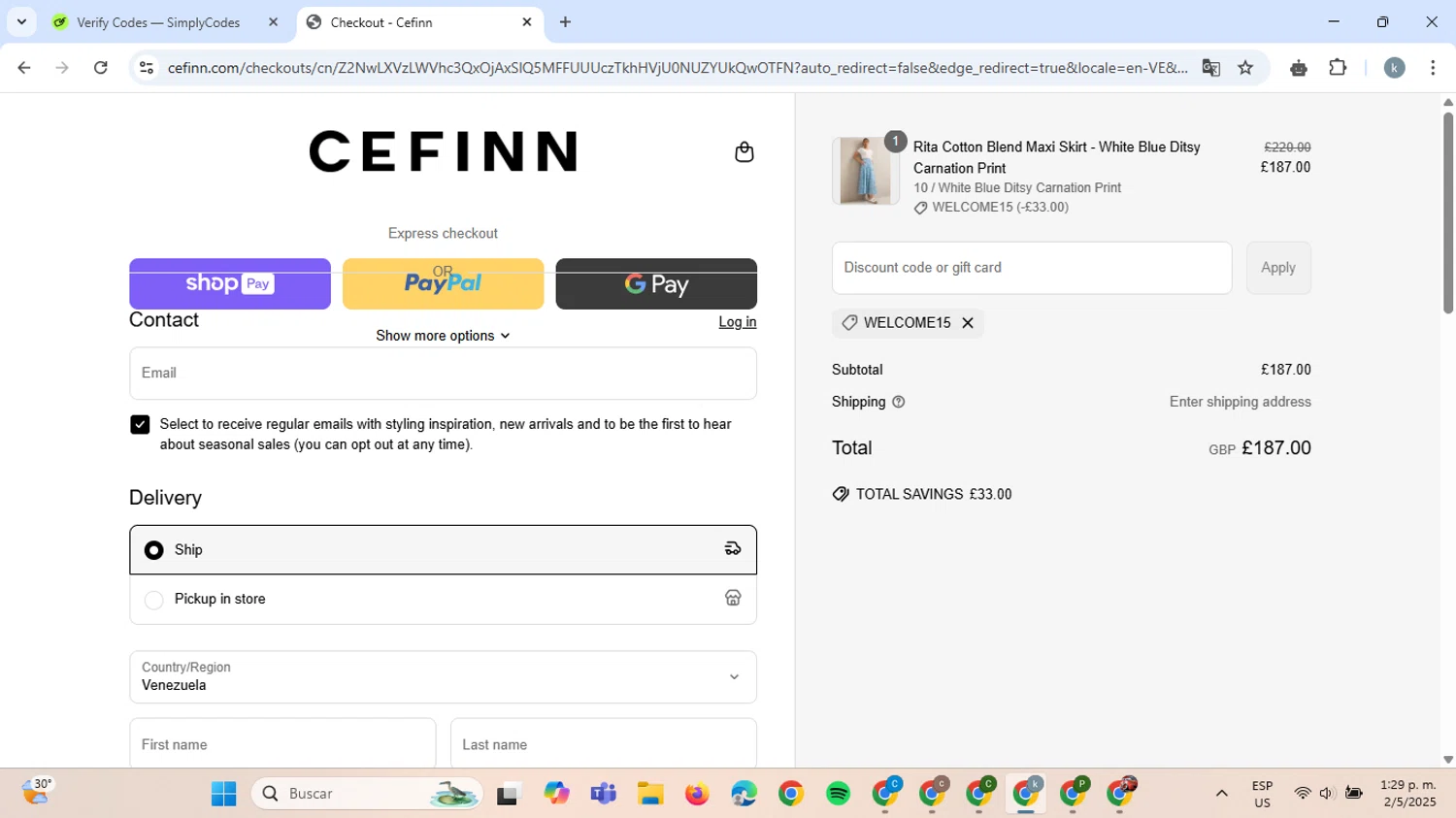Screen dimensions: 1456x818
Task: Click the TOTAL SAVINGS £33.00 text
Action: (933, 495)
